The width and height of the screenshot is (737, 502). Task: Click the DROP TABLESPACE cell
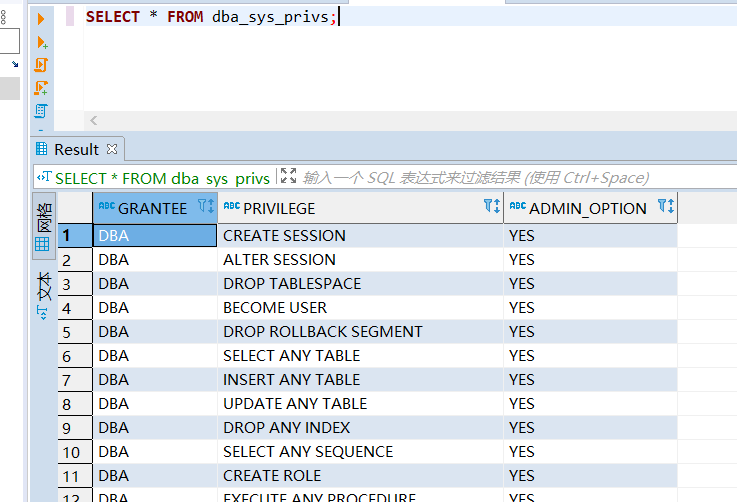point(291,284)
